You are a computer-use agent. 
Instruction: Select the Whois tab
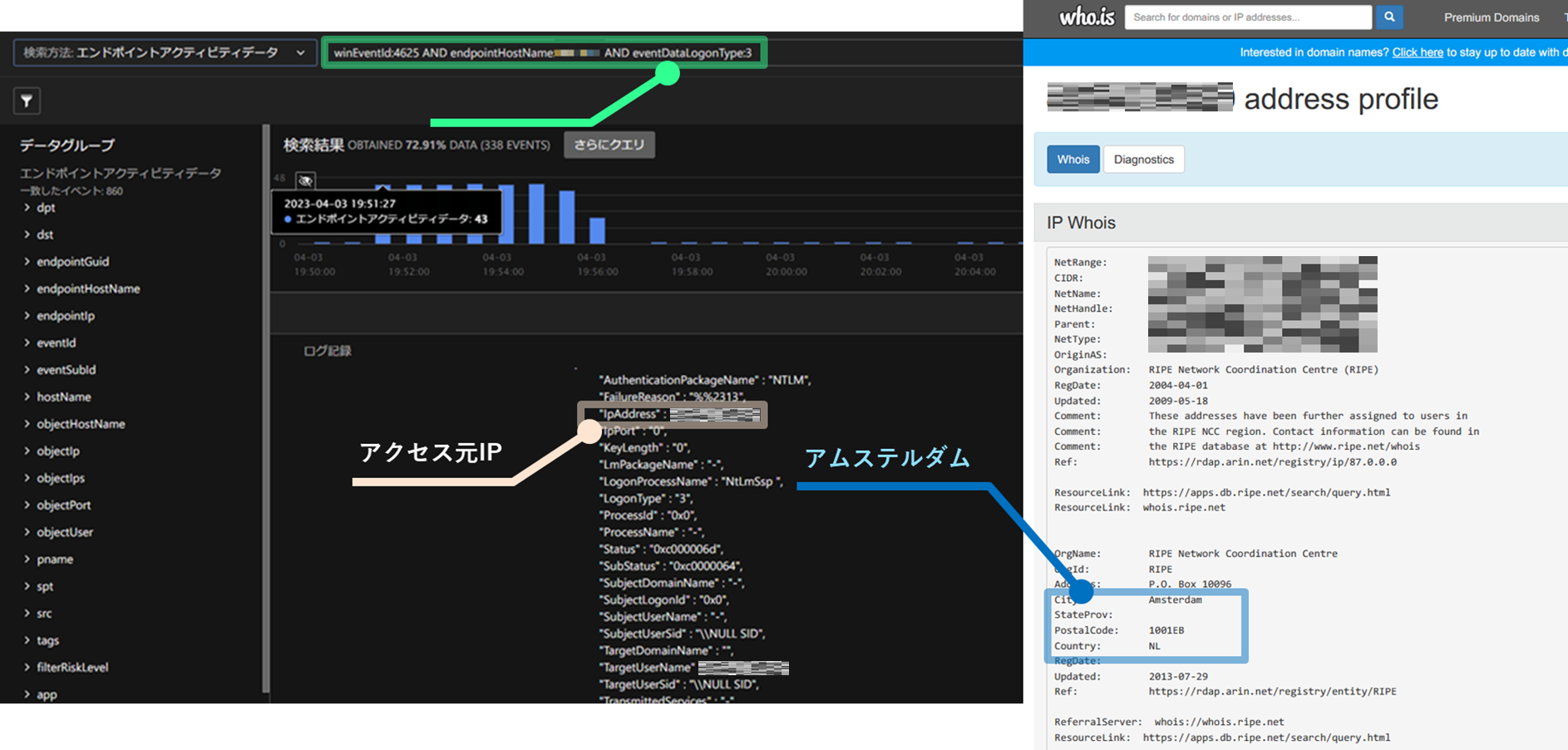tap(1072, 160)
